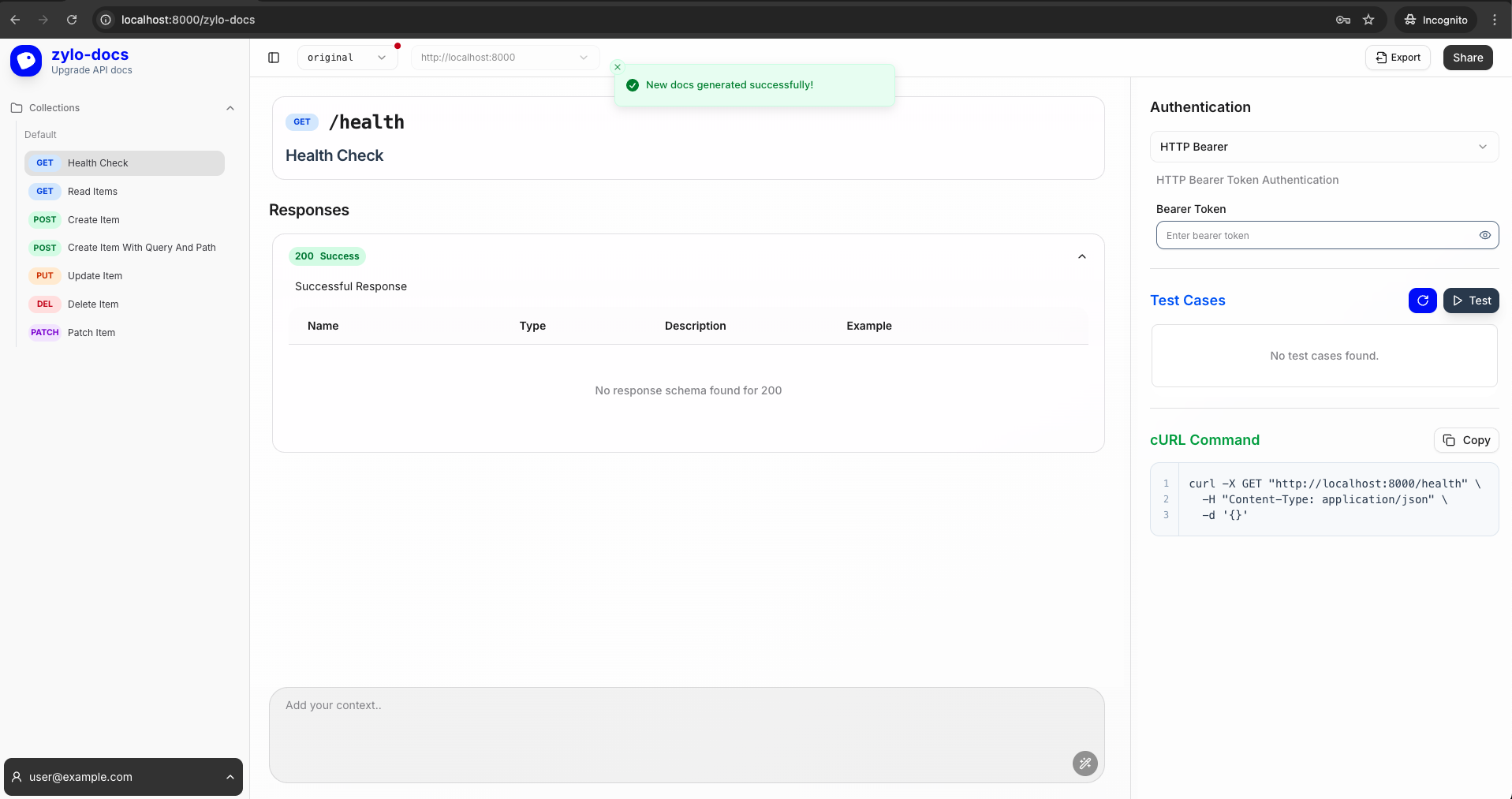The height and width of the screenshot is (799, 1512).
Task: Open the browser three-dot menu
Action: (x=1495, y=20)
